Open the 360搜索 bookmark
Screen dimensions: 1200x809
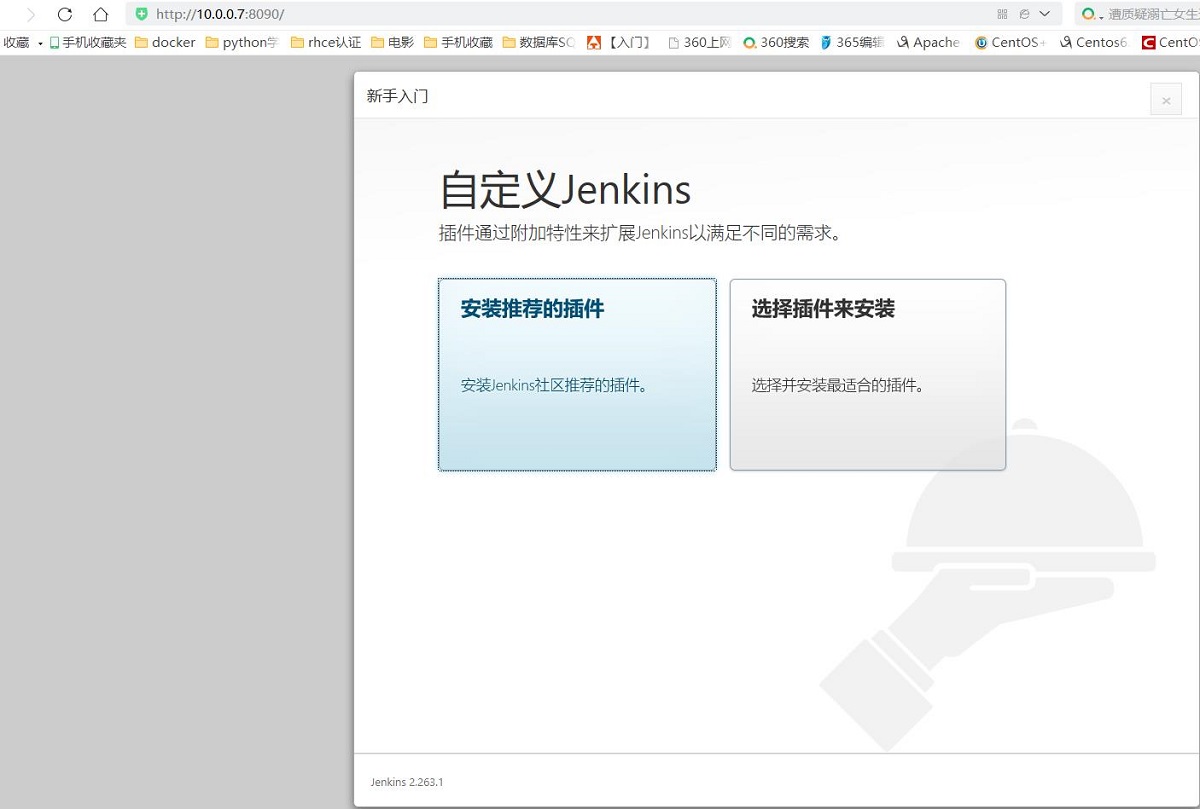pyautogui.click(x=776, y=43)
